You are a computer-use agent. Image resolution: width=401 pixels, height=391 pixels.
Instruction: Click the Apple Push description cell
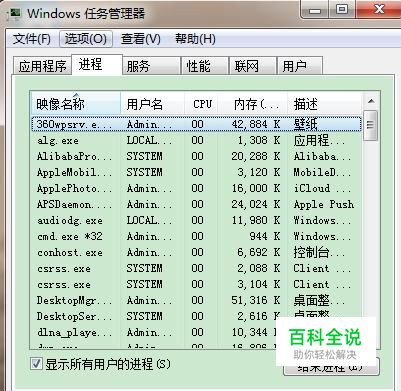point(324,204)
